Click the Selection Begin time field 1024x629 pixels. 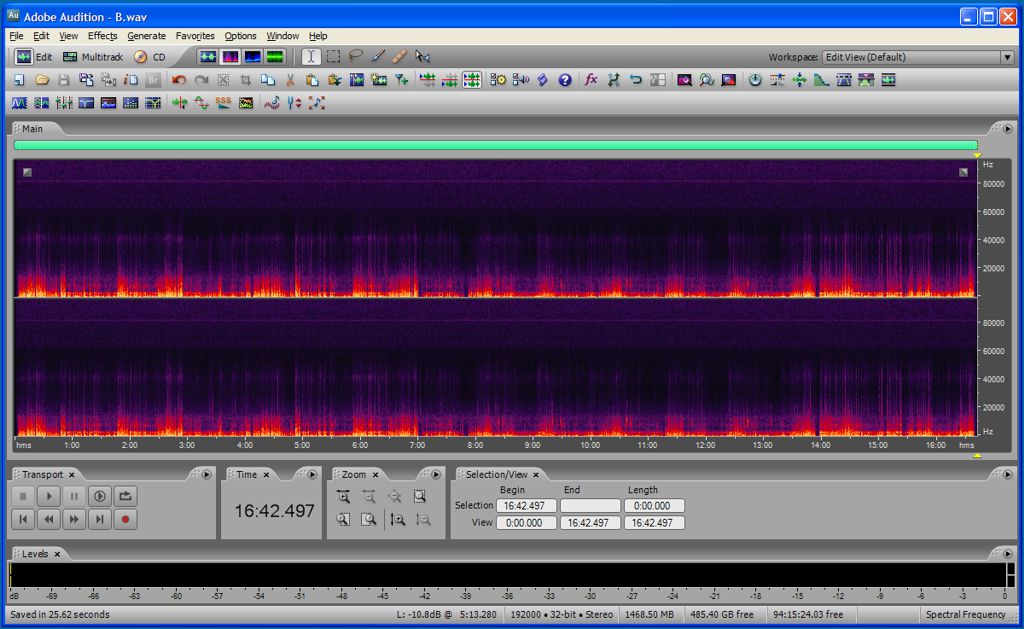tap(526, 506)
